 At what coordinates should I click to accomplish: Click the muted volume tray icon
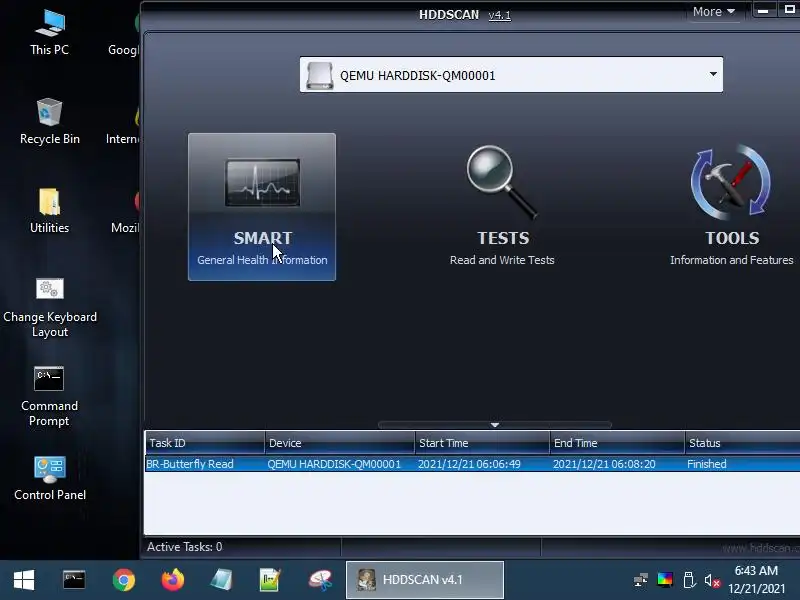point(712,580)
